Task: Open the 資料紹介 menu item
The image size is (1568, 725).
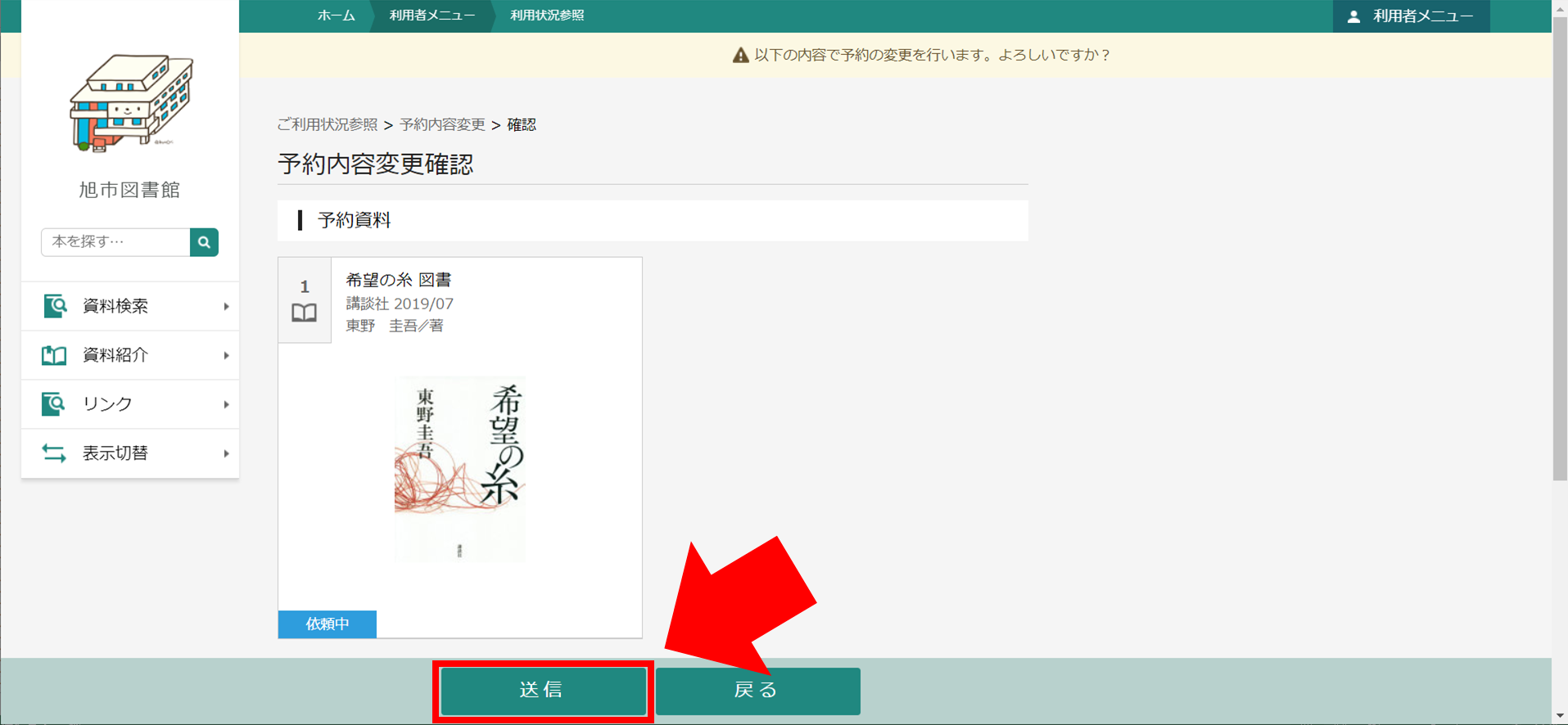Action: [130, 355]
